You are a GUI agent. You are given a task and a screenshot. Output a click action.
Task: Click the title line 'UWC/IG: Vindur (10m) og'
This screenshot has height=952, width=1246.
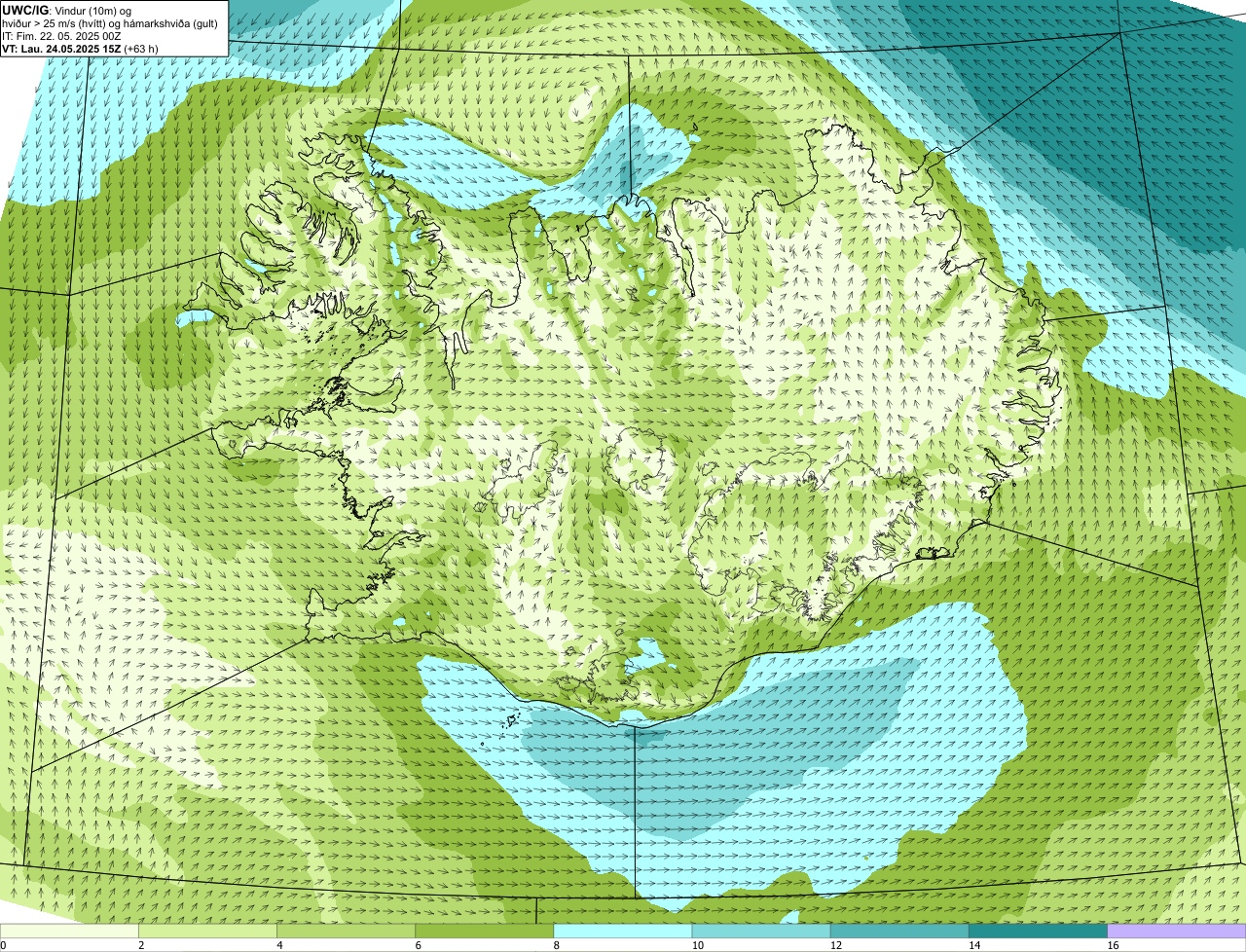click(x=66, y=10)
